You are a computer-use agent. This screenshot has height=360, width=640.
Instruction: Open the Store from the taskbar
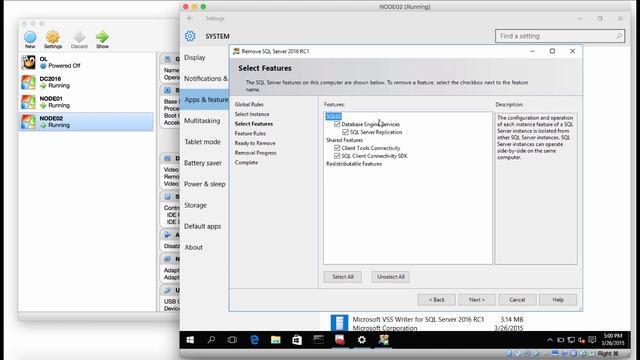(297, 340)
